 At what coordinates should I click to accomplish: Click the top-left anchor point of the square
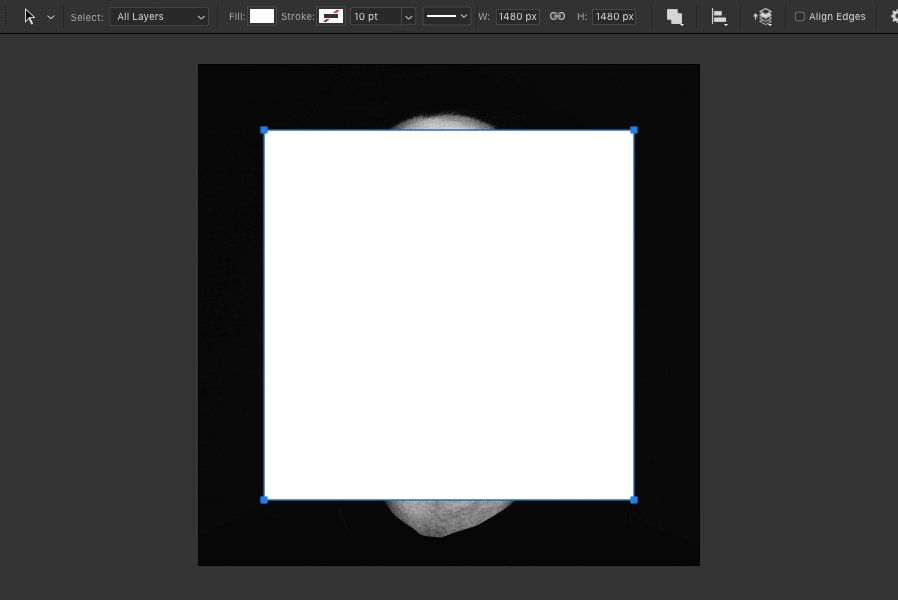264,131
